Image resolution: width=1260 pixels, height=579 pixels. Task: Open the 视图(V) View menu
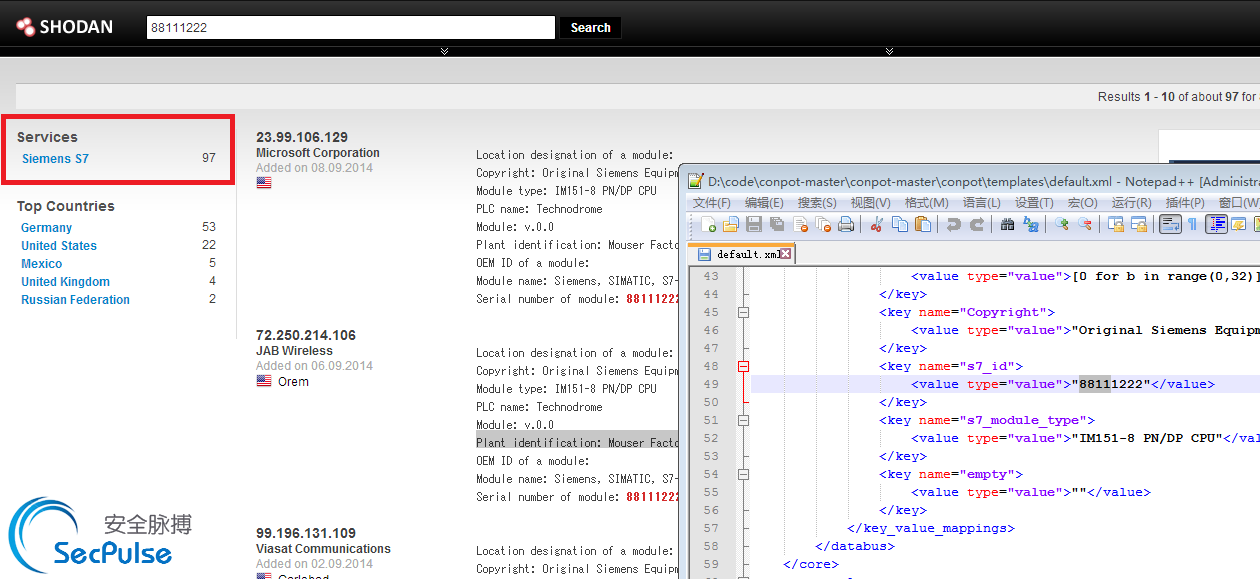[870, 203]
